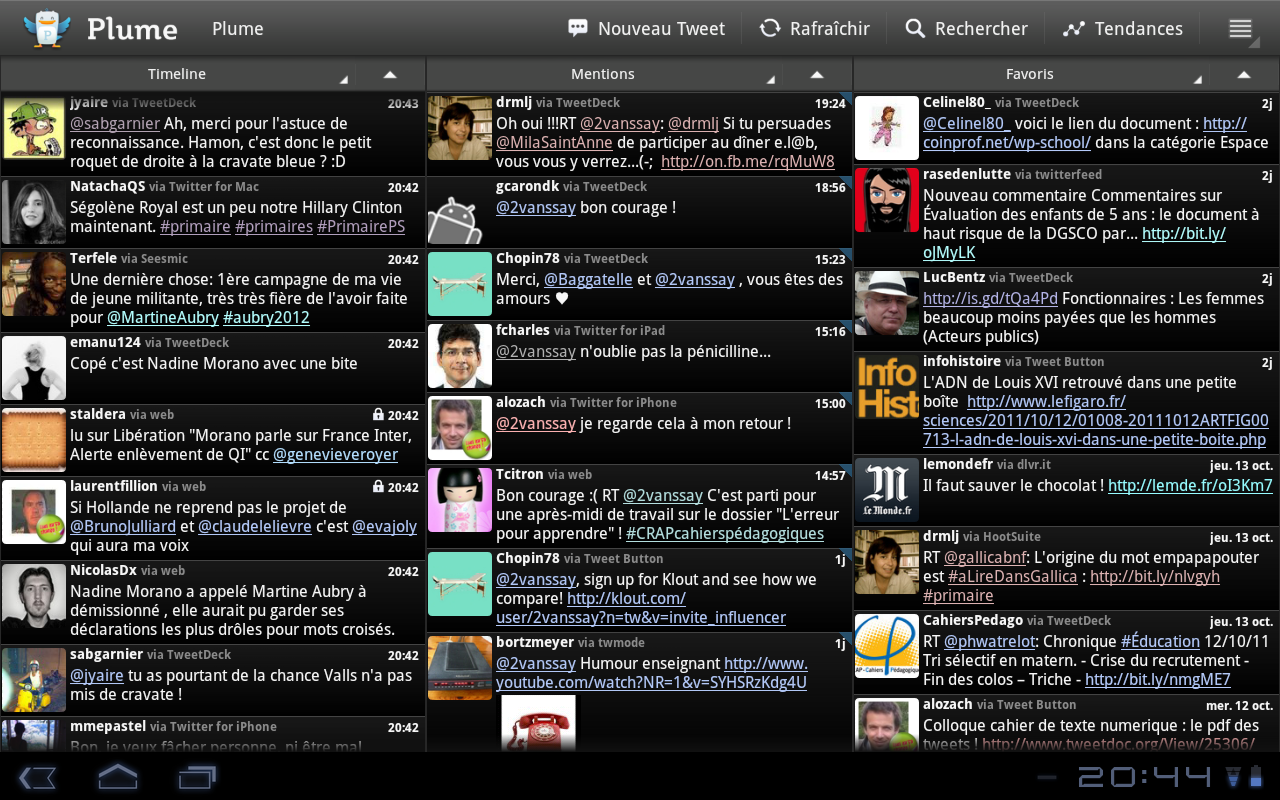This screenshot has height=800, width=1280.
Task: Open infohistoire's Info Hist logo
Action: point(887,387)
